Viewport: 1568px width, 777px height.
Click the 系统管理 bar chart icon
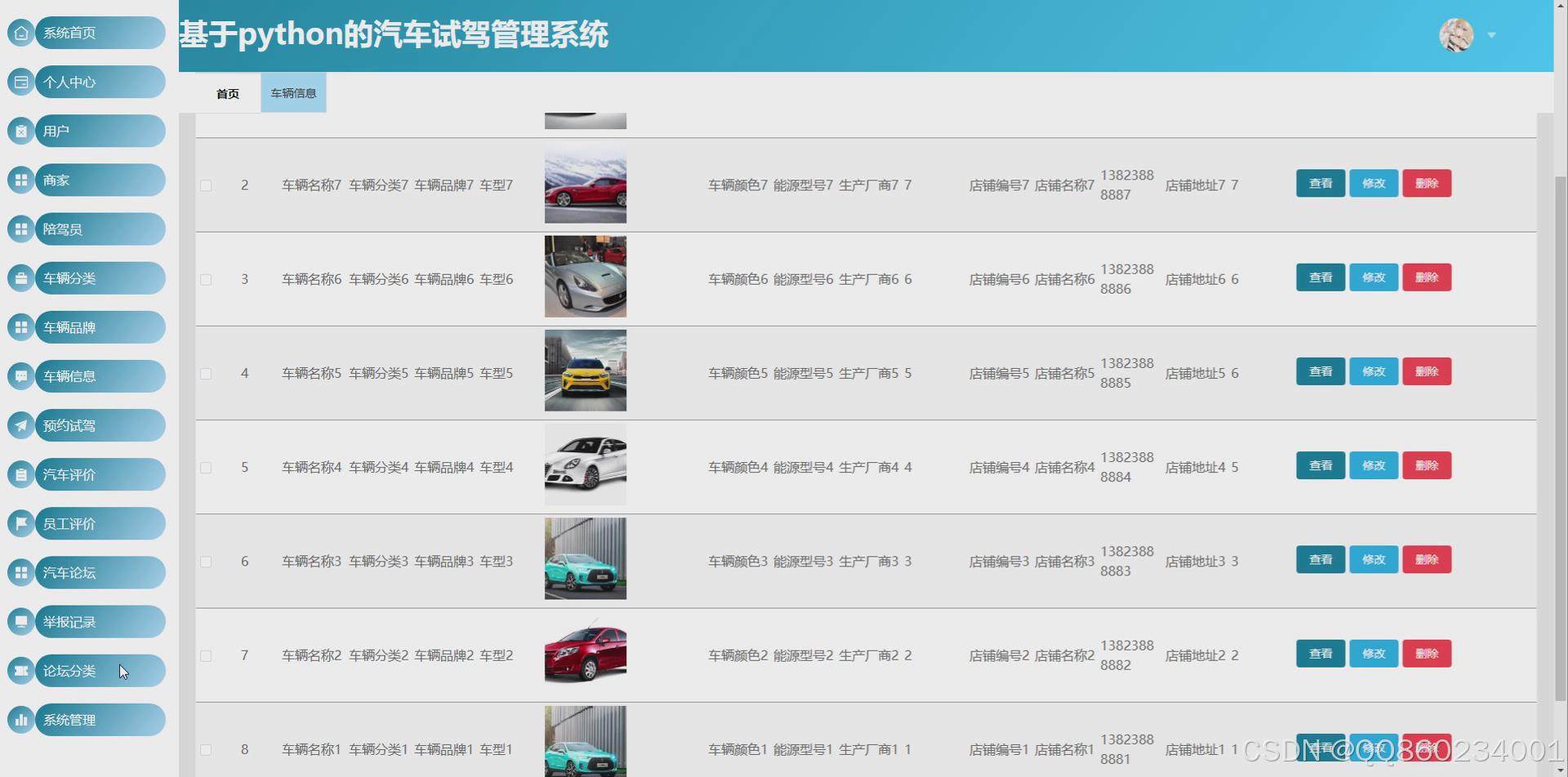[x=21, y=720]
